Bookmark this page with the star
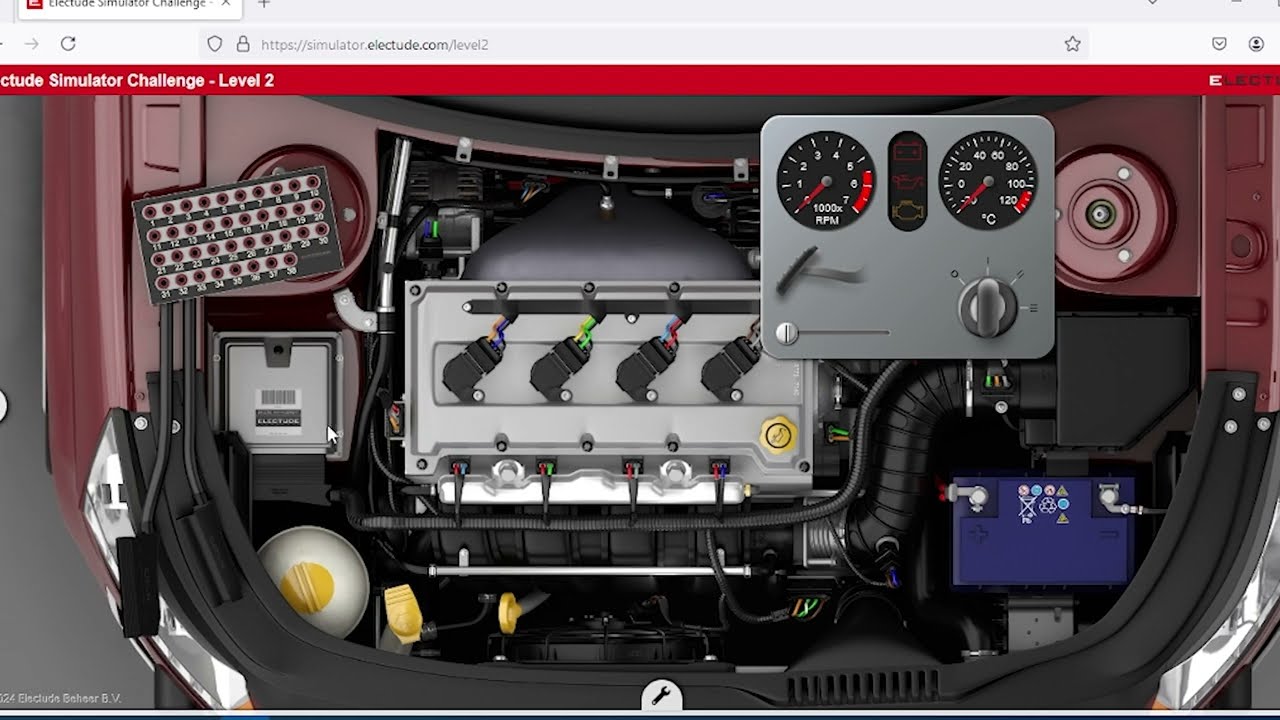The width and height of the screenshot is (1280, 720). coord(1072,44)
